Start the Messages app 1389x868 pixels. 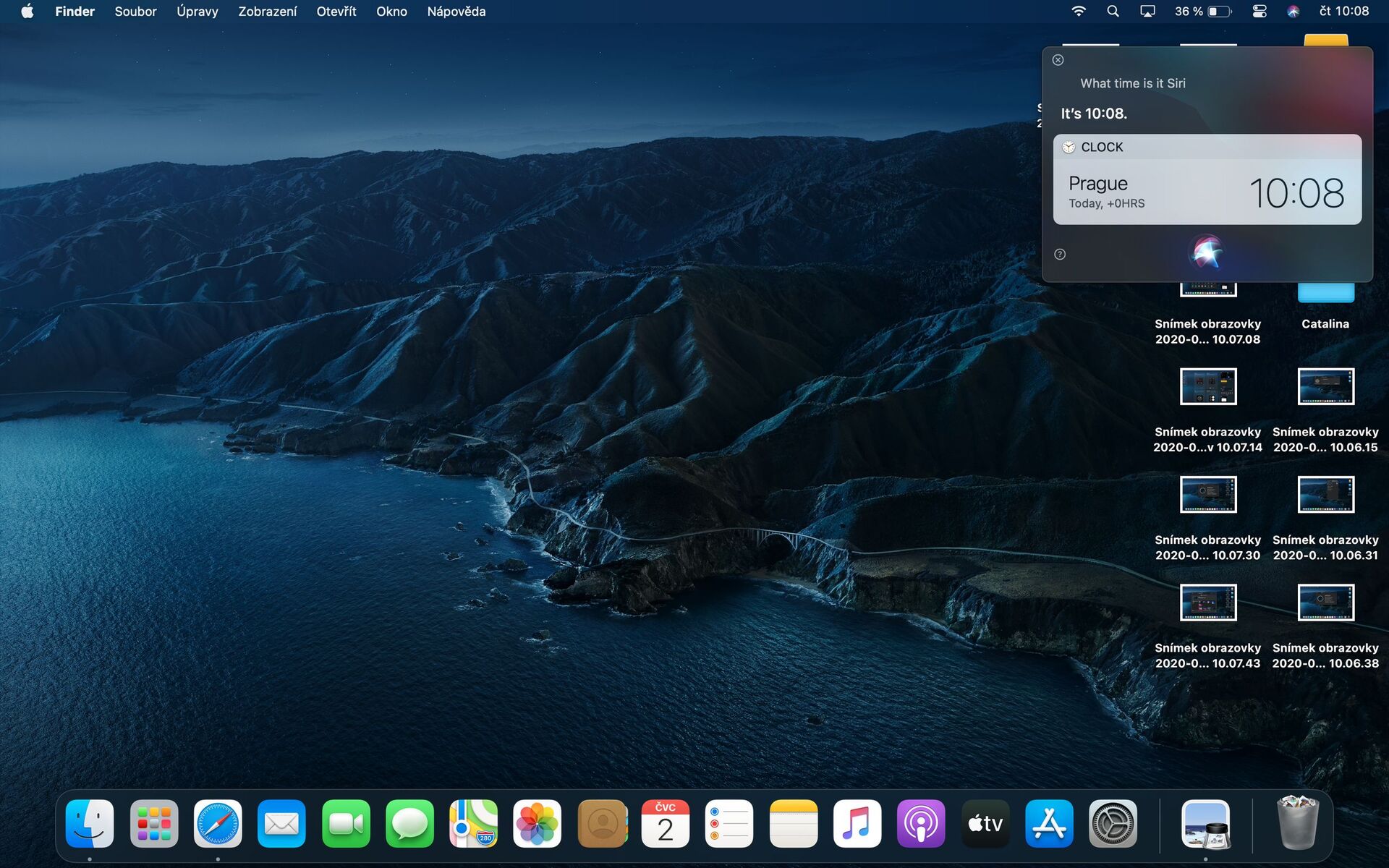pos(409,823)
